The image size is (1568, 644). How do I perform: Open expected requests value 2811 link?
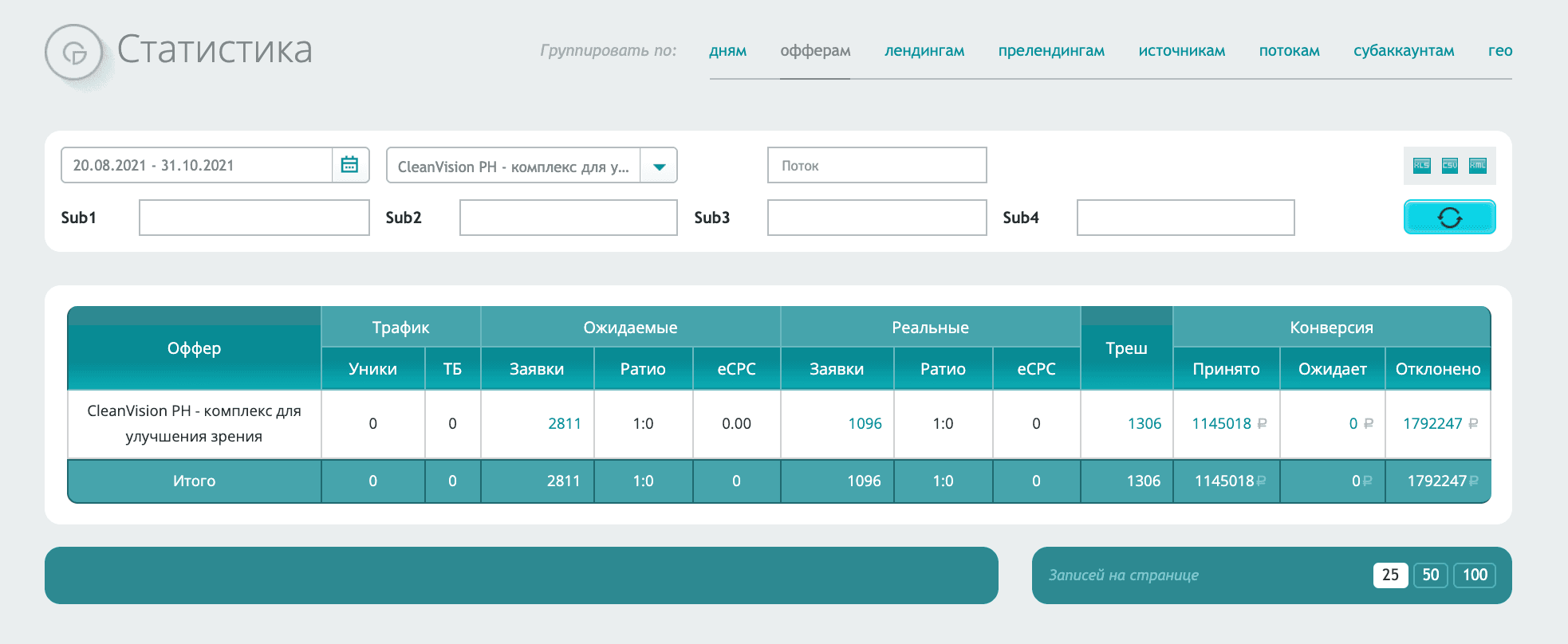565,424
